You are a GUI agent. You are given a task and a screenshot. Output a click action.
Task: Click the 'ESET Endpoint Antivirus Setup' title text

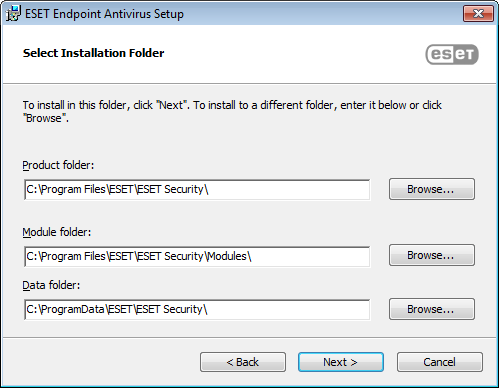pyautogui.click(x=104, y=14)
